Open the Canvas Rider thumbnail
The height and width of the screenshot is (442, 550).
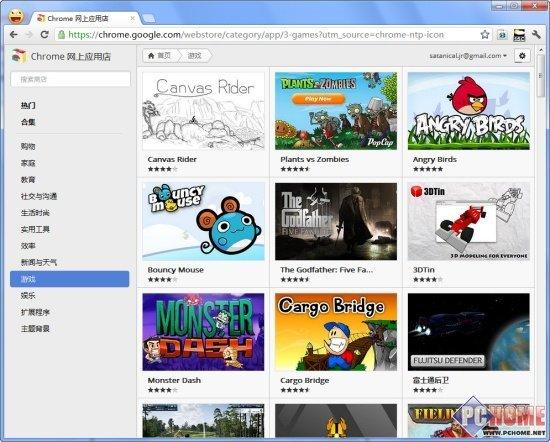point(203,111)
